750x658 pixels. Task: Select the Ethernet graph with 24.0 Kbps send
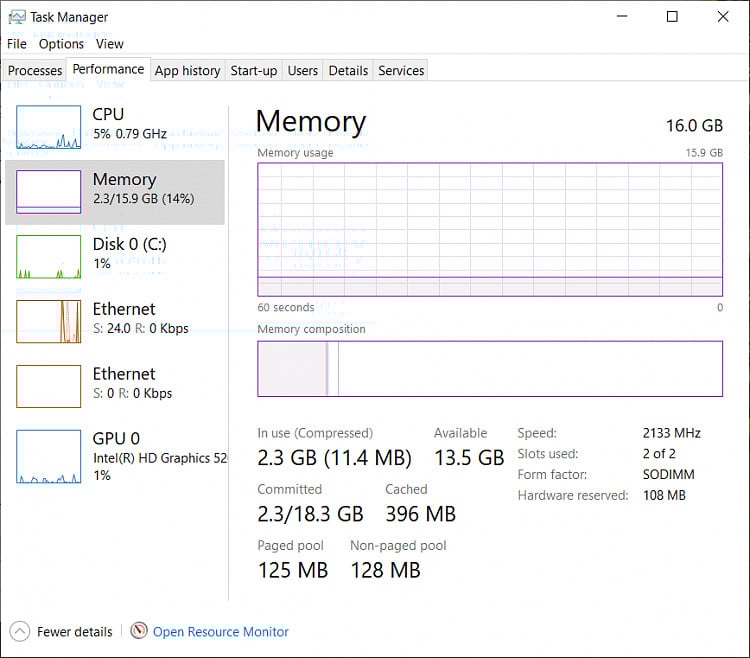[48, 321]
